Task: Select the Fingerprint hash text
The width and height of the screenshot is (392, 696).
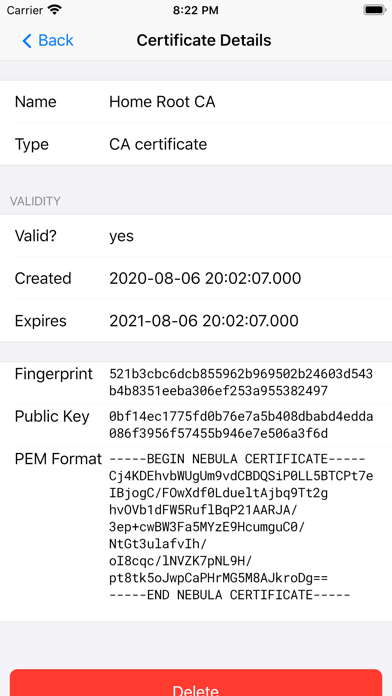Action: 241,383
